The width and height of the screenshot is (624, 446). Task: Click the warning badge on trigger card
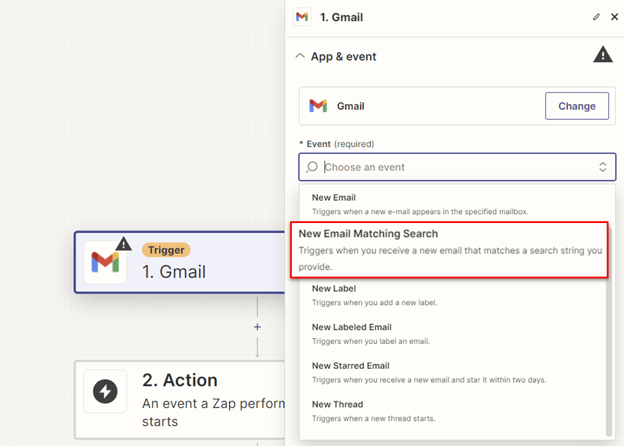[123, 243]
